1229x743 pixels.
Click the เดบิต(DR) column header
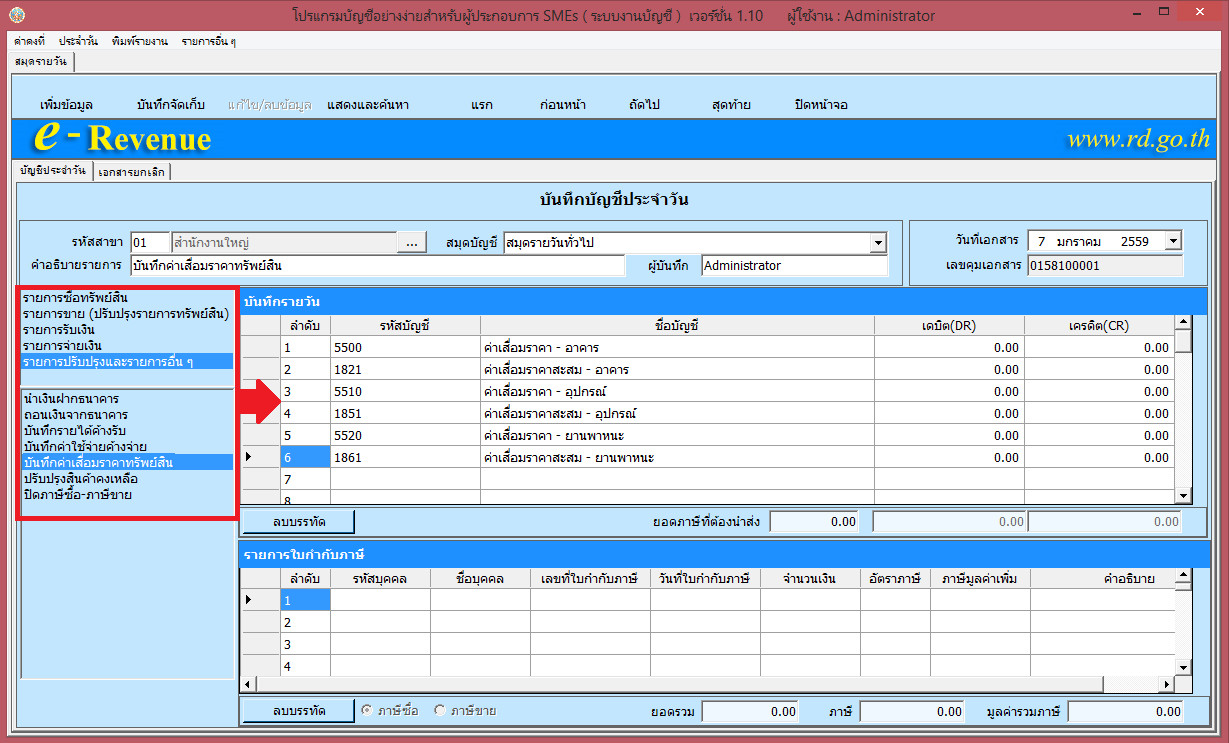[x=949, y=325]
